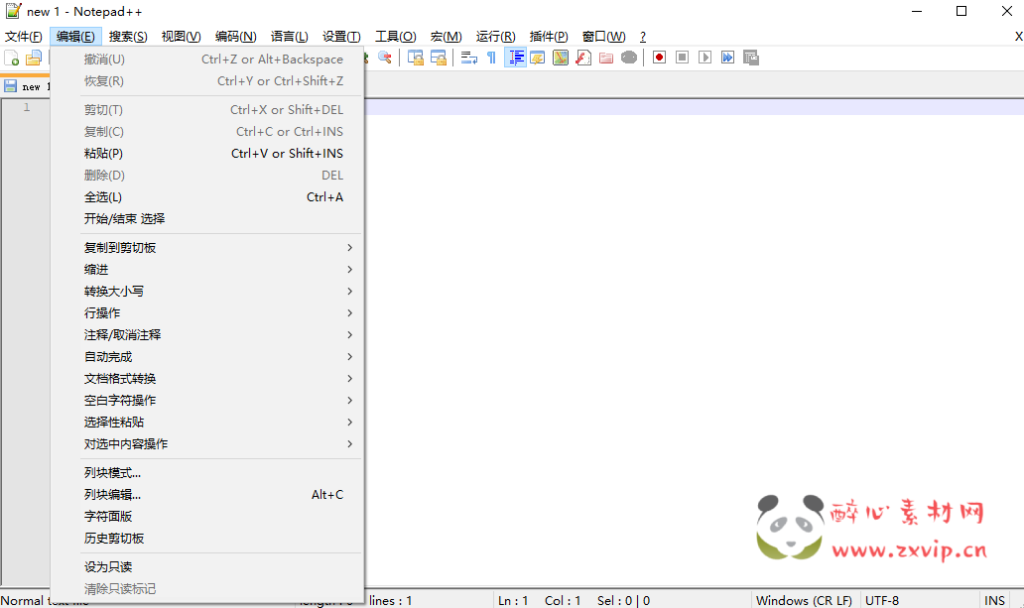Image resolution: width=1024 pixels, height=608 pixels.
Task: Toggle Show All Characters (pilcrow icon)
Action: pyautogui.click(x=491, y=57)
